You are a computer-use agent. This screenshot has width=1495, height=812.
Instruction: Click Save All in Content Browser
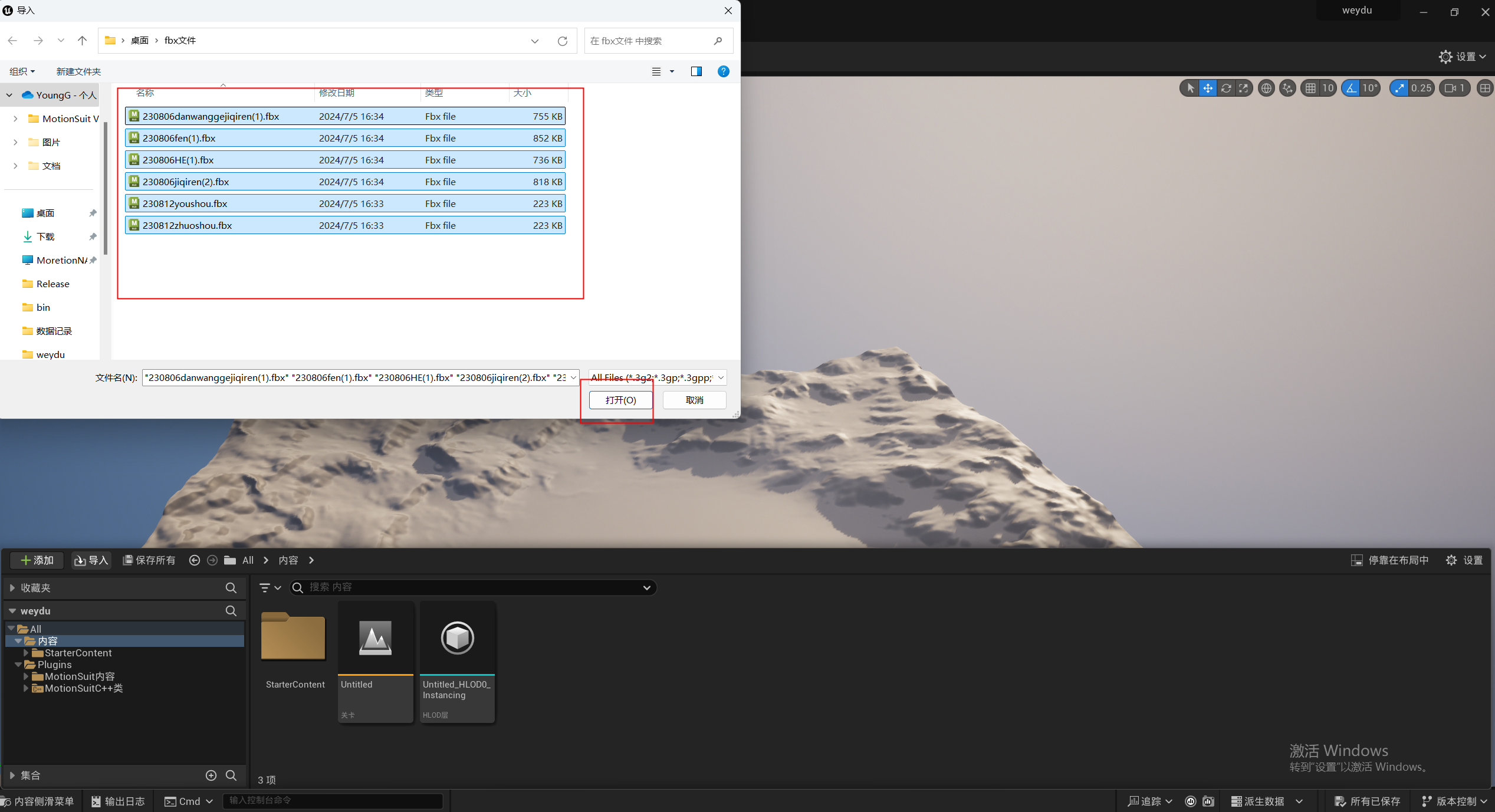click(149, 560)
